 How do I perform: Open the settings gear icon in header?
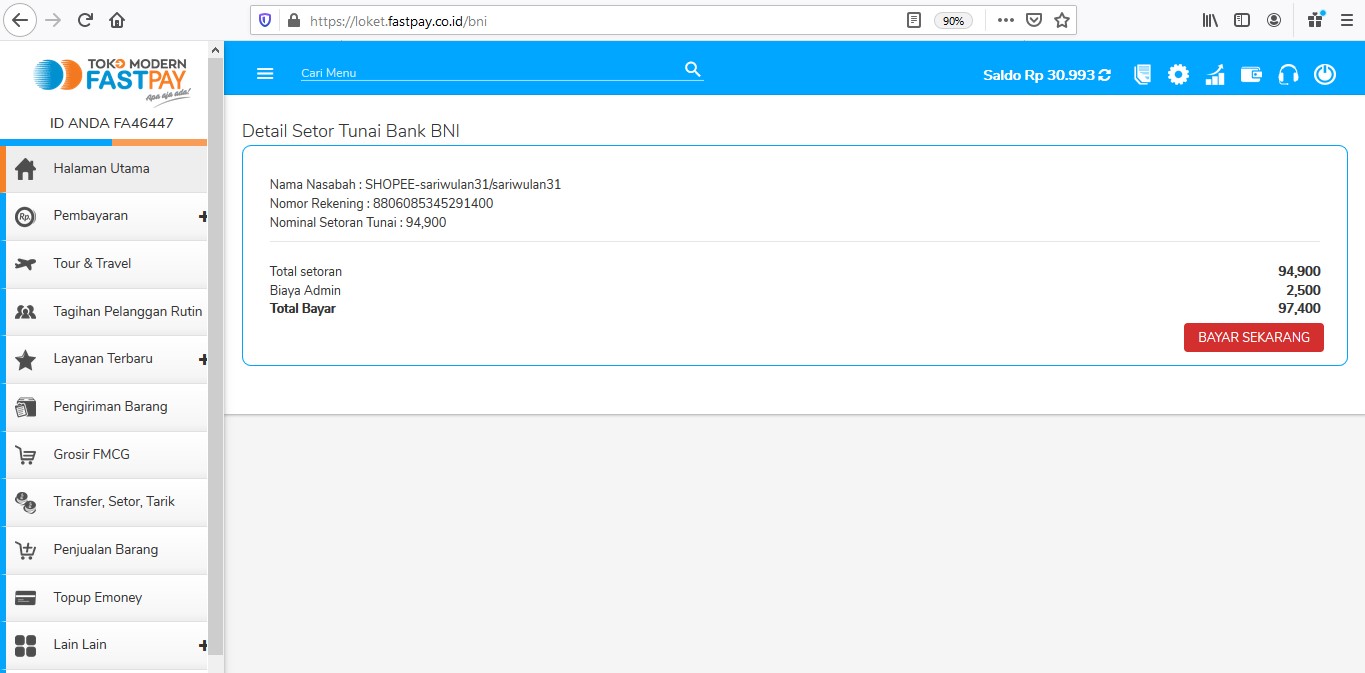click(1179, 74)
